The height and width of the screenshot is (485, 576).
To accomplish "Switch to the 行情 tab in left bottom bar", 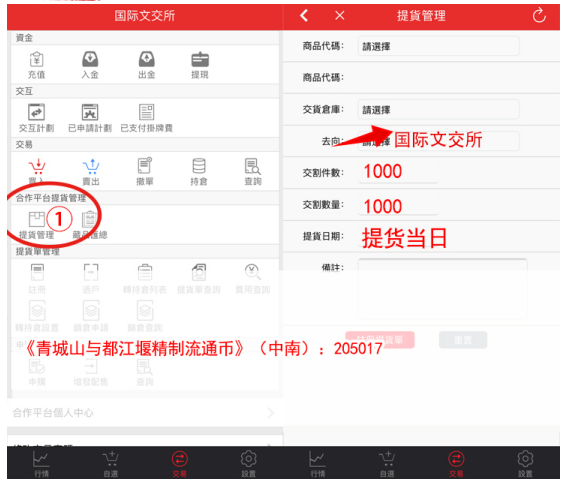I will coord(41,464).
